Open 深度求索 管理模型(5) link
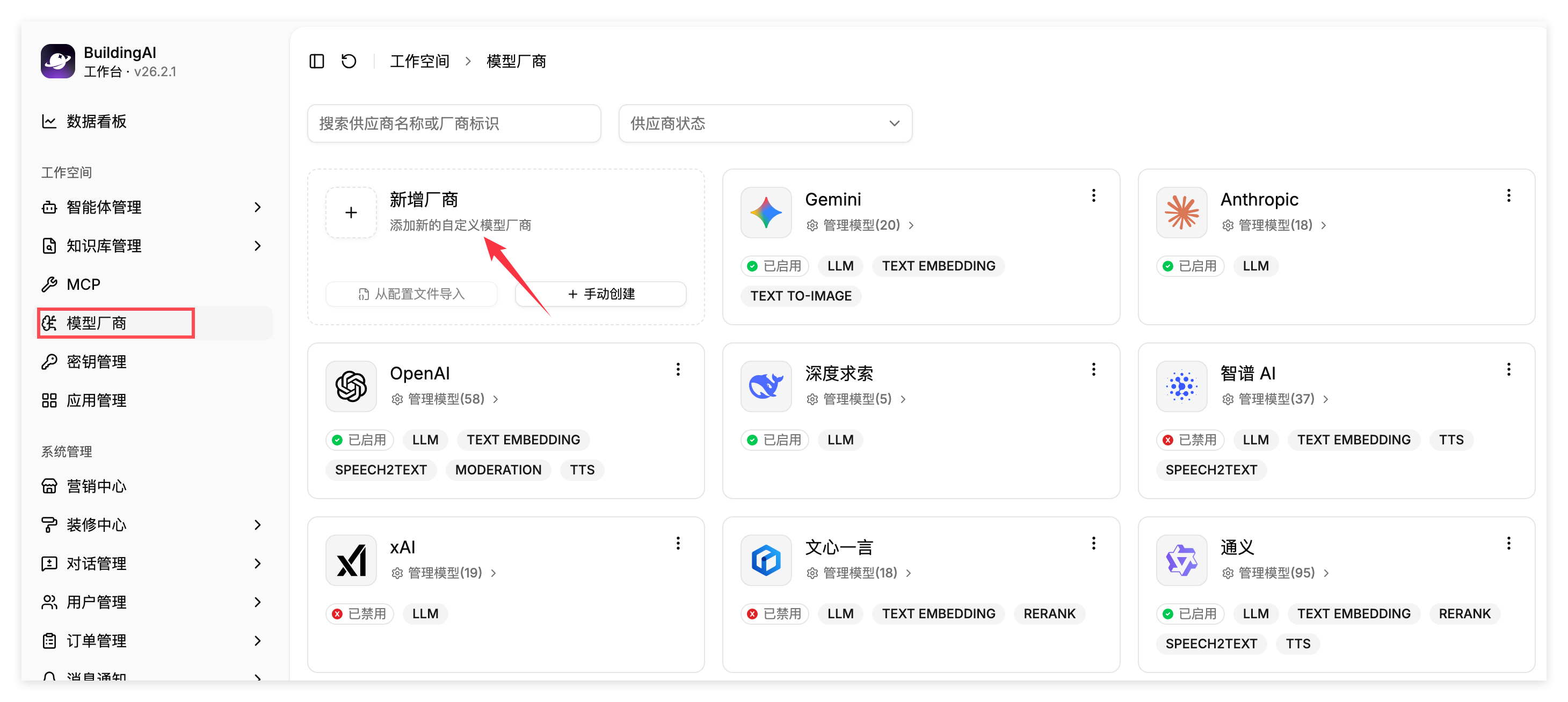This screenshot has width=1568, height=702. coord(856,399)
